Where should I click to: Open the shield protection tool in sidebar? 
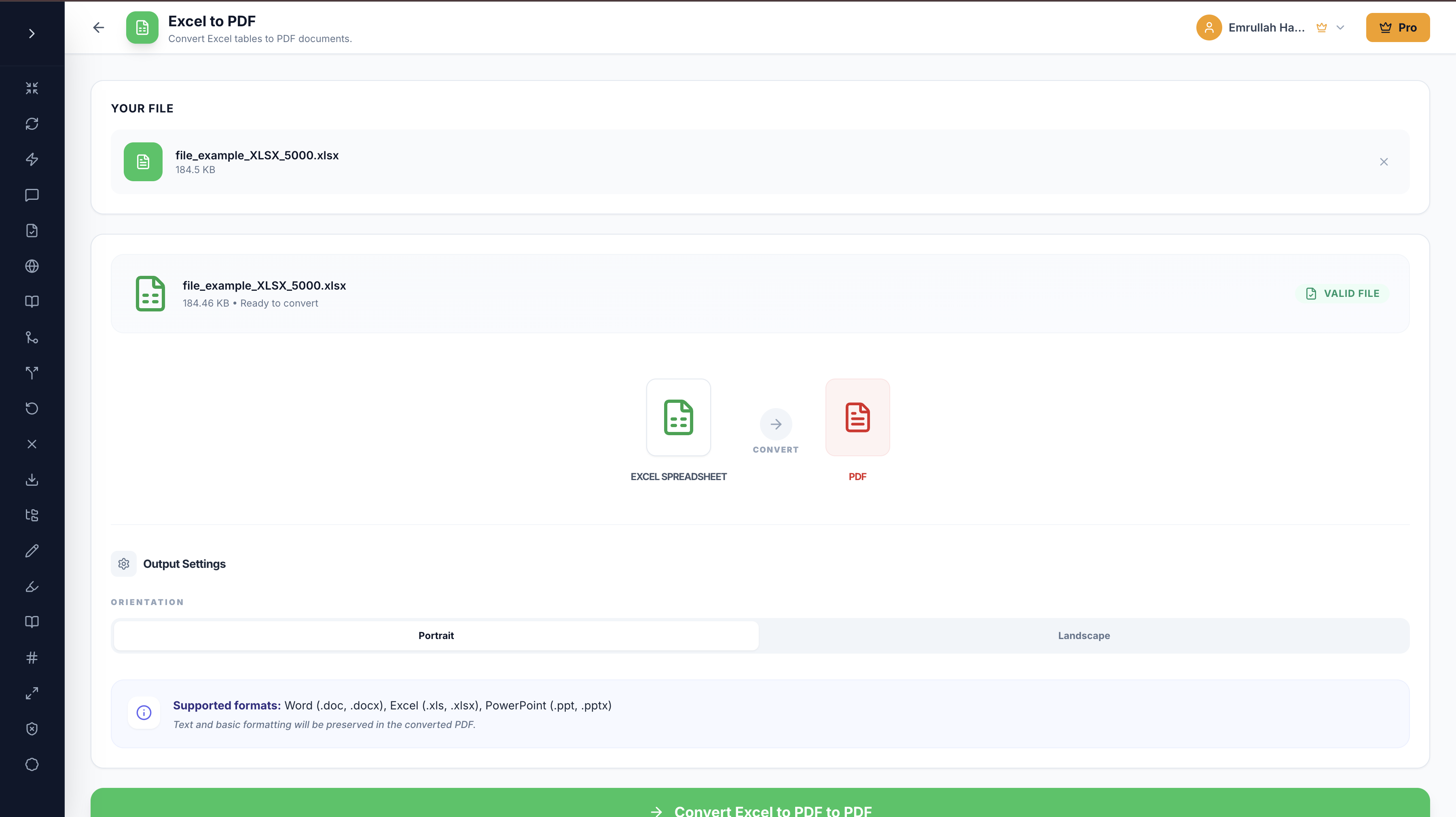[32, 729]
